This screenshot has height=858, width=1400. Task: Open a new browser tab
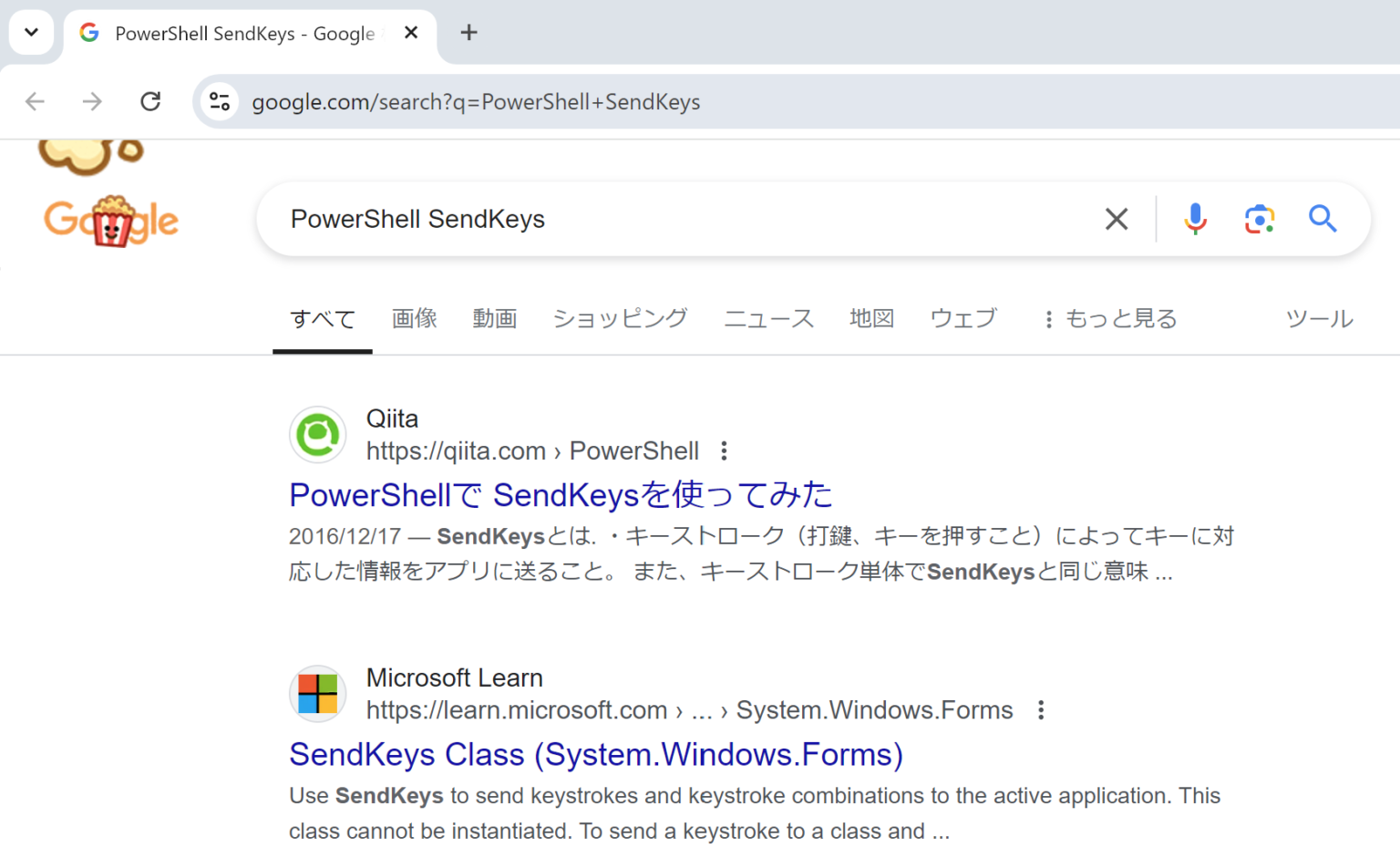(x=468, y=33)
